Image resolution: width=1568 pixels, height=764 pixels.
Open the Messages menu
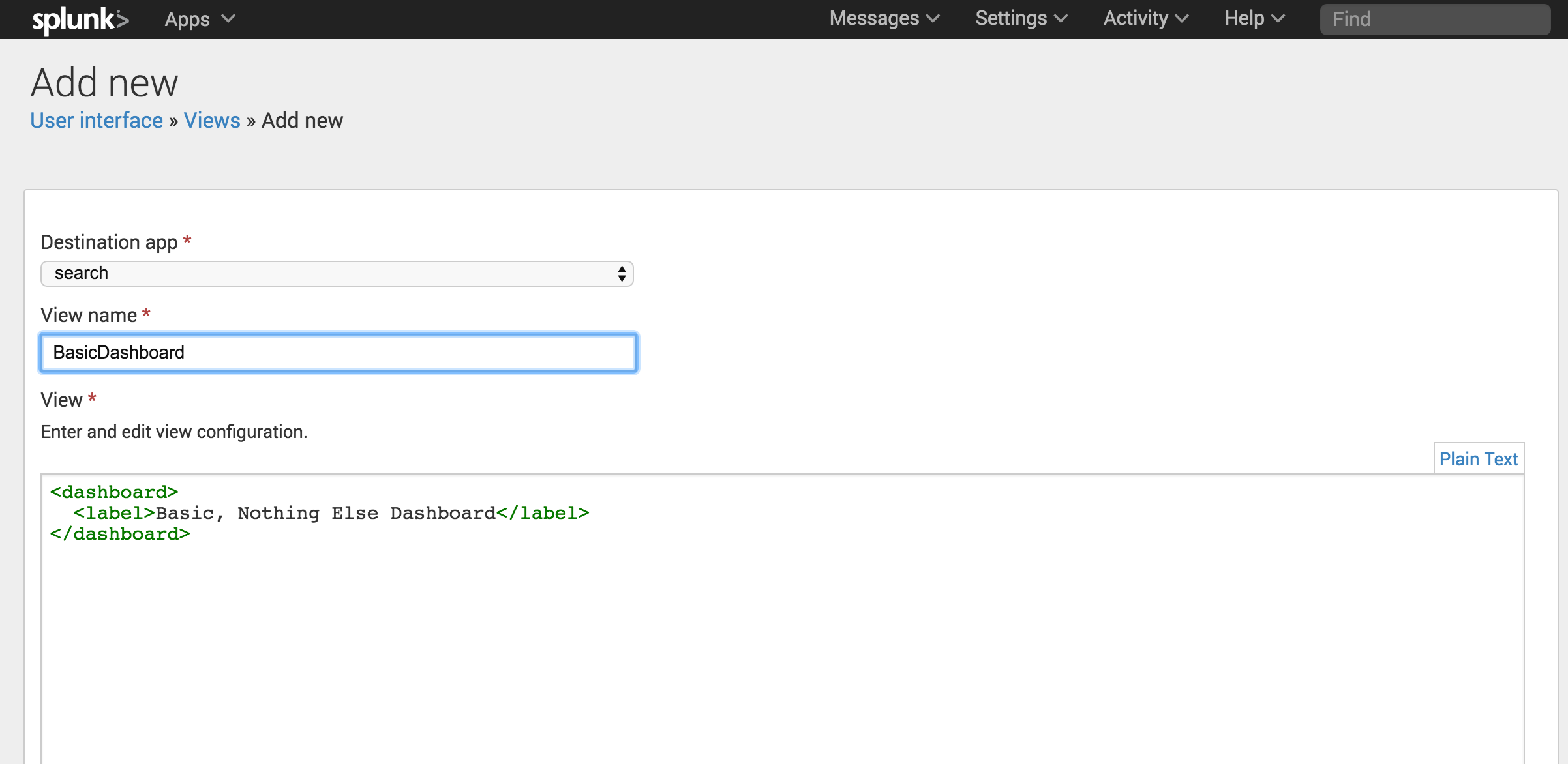click(x=874, y=18)
